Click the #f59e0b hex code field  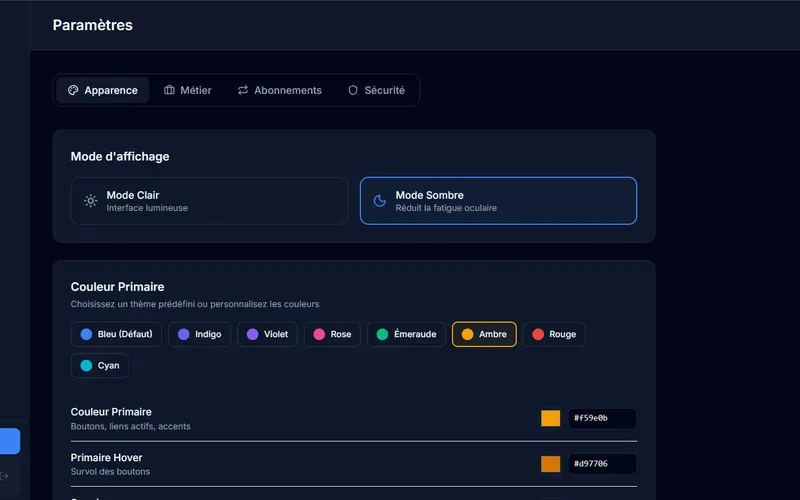pos(603,418)
